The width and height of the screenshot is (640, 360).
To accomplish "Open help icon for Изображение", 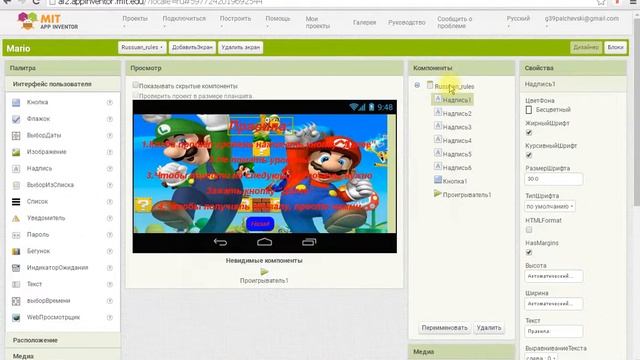I will click(x=110, y=152).
